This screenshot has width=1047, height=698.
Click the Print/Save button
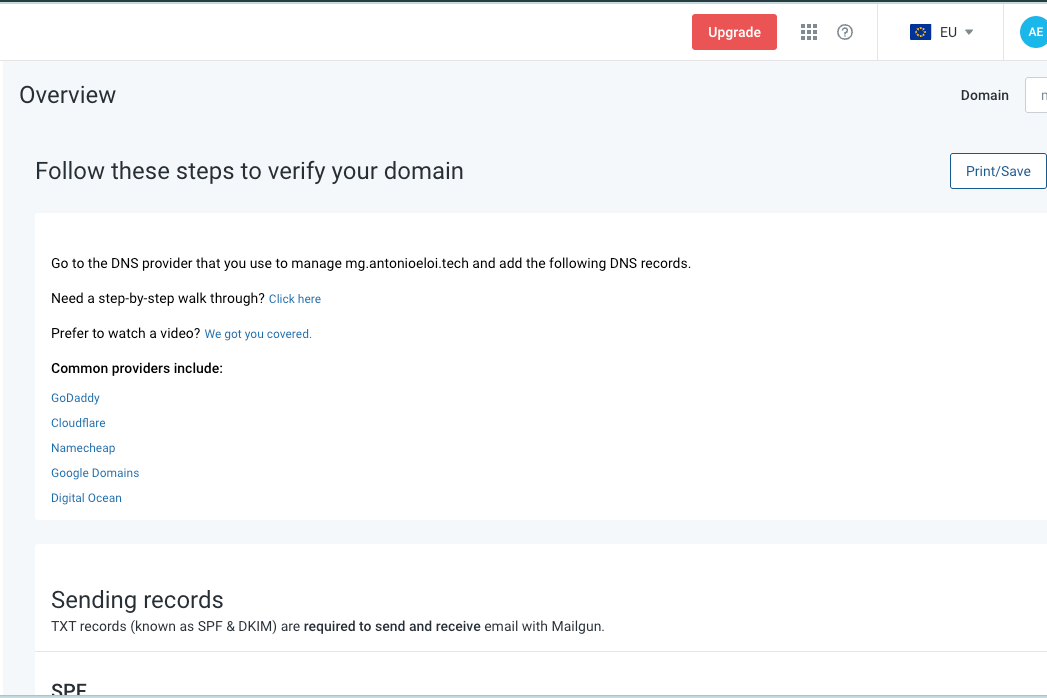(997, 170)
